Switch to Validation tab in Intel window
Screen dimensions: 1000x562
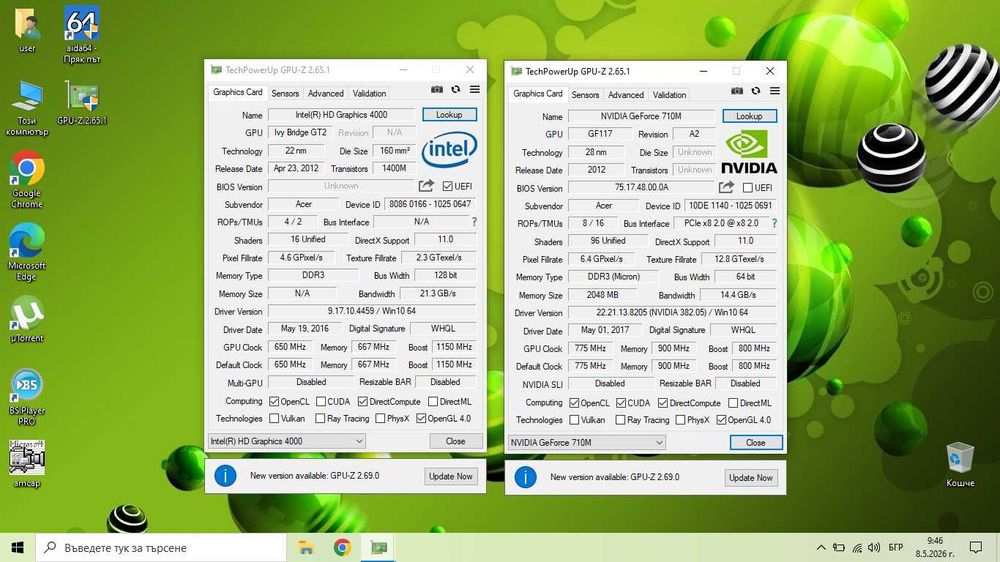369,93
